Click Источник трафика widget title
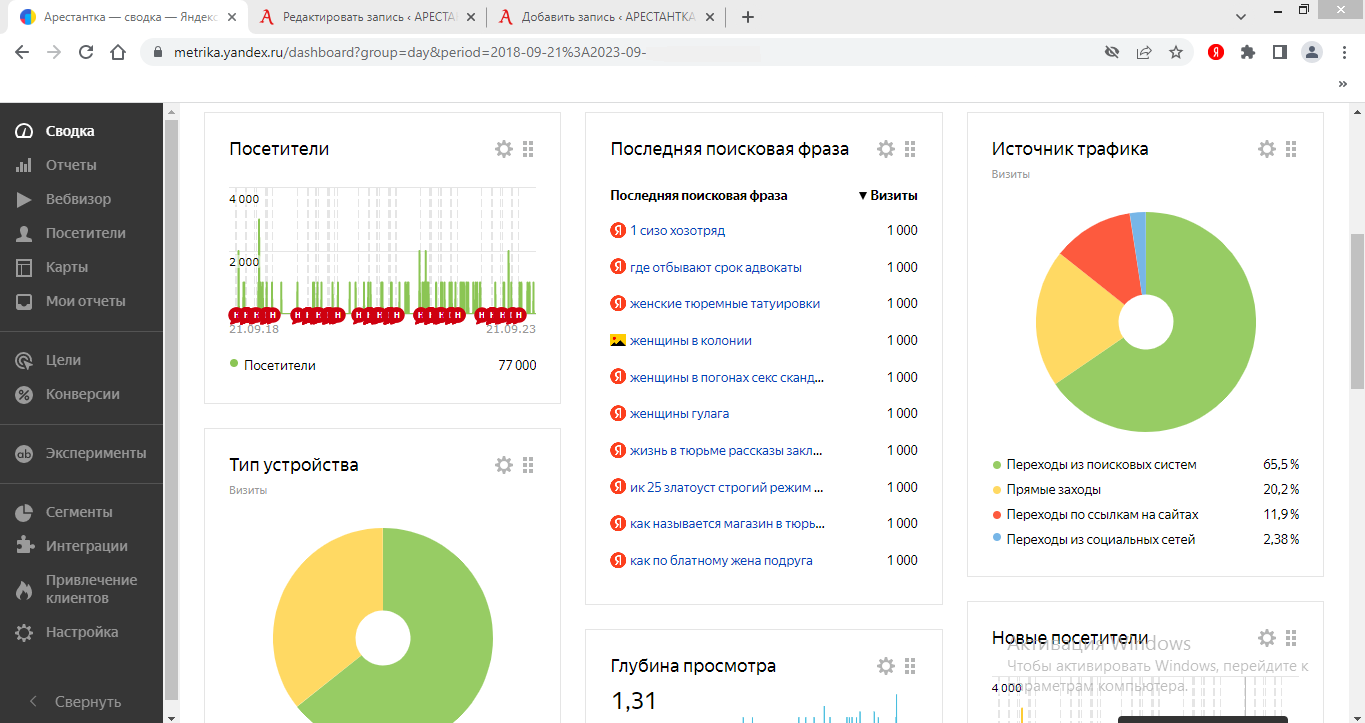1365x723 pixels. pyautogui.click(x=1070, y=149)
